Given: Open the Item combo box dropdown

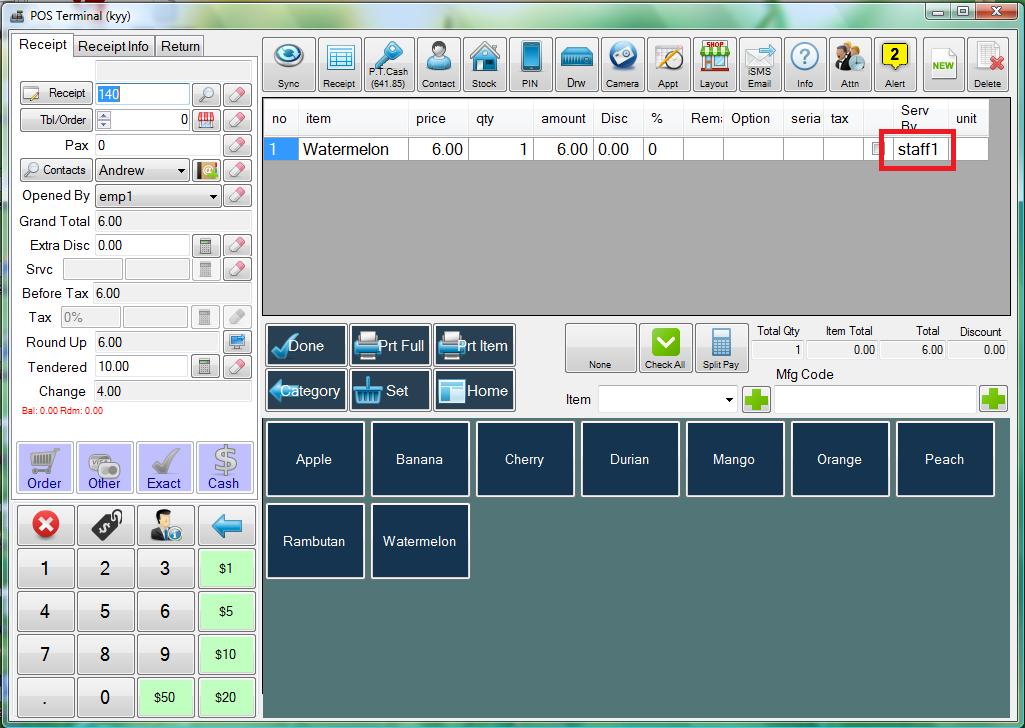Looking at the screenshot, I should [x=729, y=400].
